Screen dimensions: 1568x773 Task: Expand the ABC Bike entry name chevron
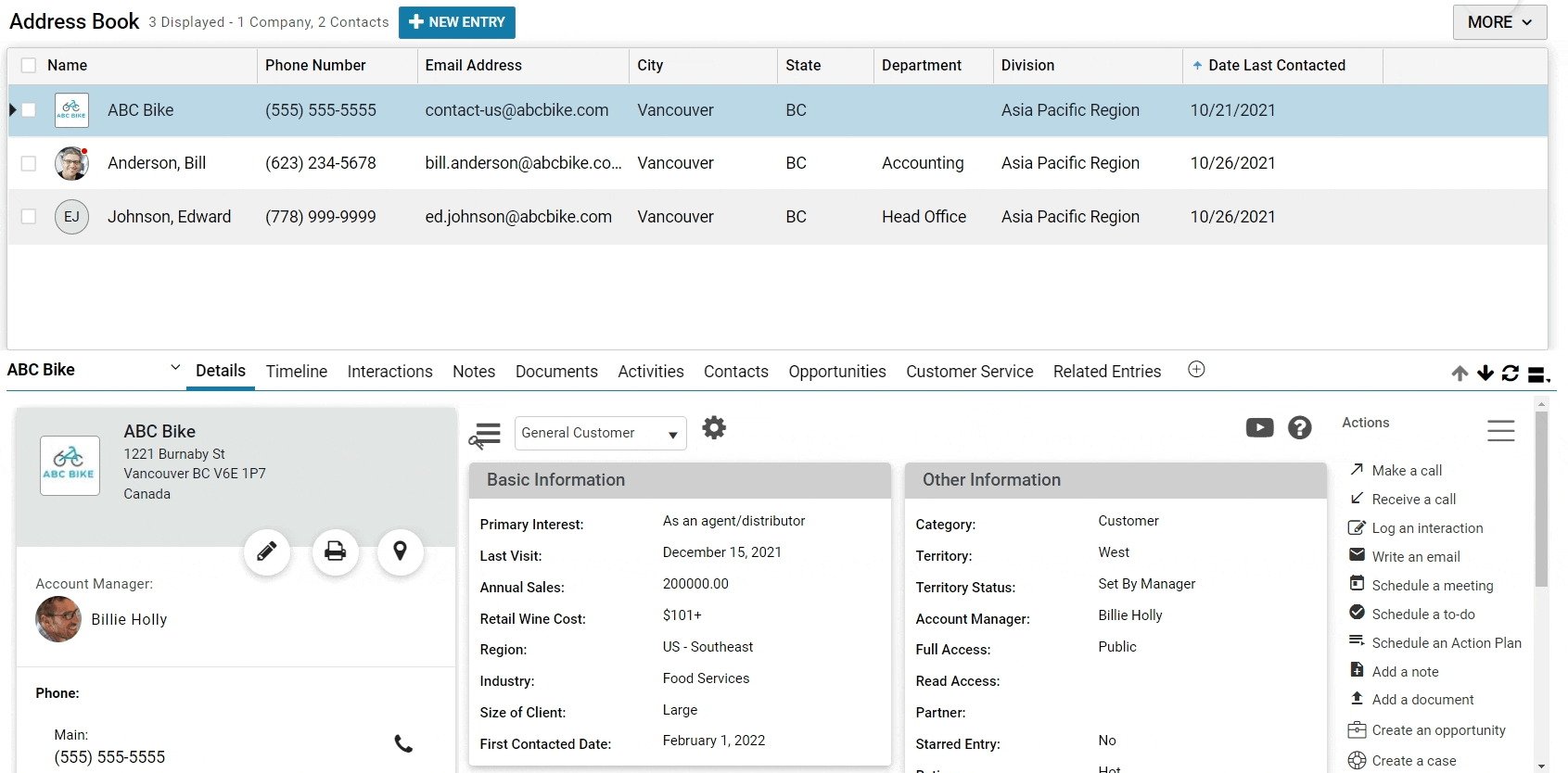pos(175,368)
